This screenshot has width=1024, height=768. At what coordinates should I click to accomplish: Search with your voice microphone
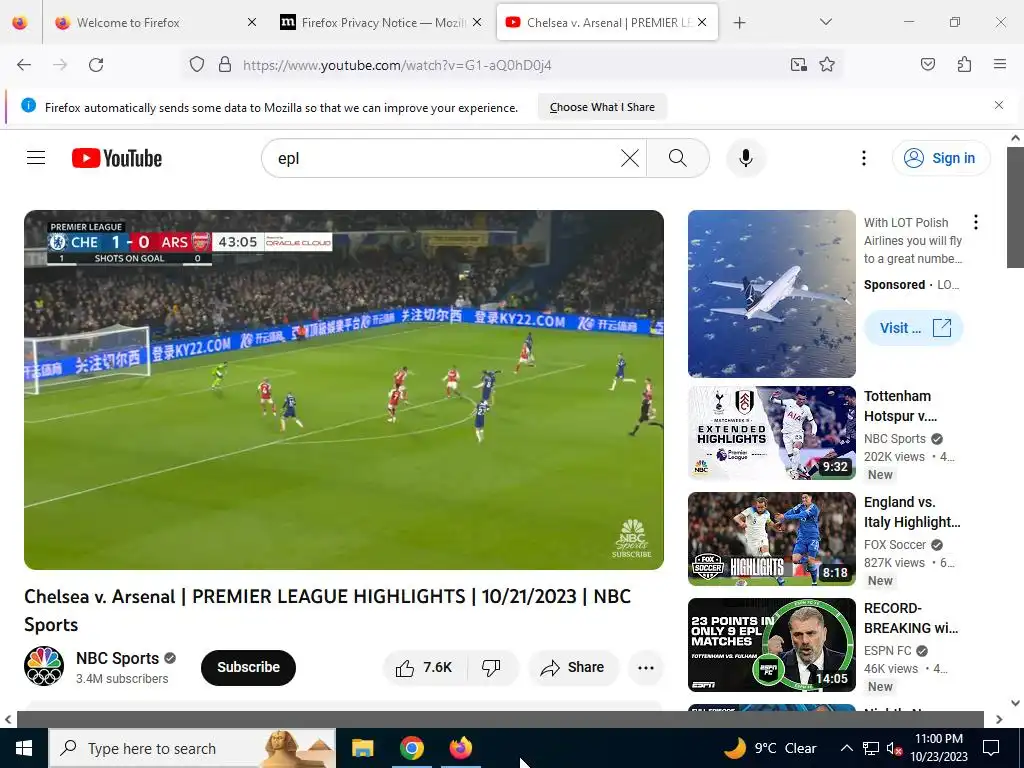click(745, 158)
